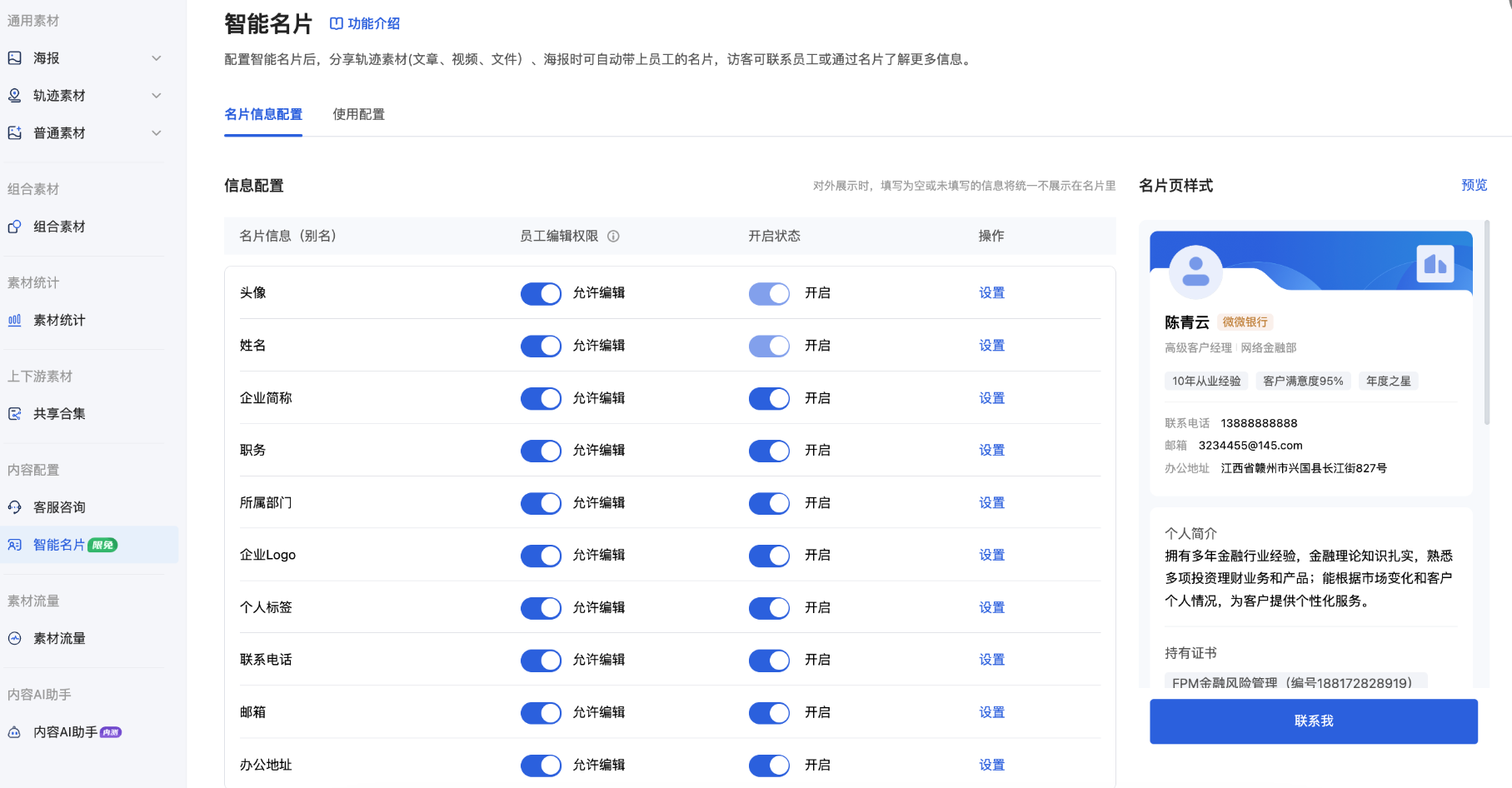Click the 海报 poster icon in sidebar
Image resolution: width=1512 pixels, height=788 pixels.
click(x=15, y=58)
